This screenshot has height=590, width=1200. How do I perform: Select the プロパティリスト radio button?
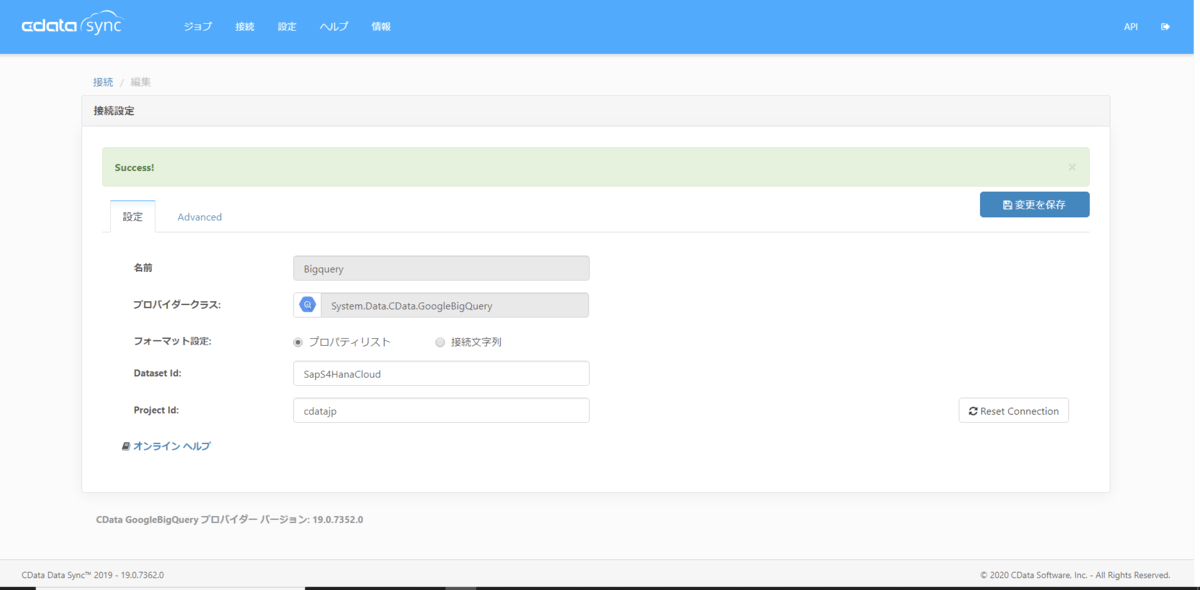(x=298, y=342)
